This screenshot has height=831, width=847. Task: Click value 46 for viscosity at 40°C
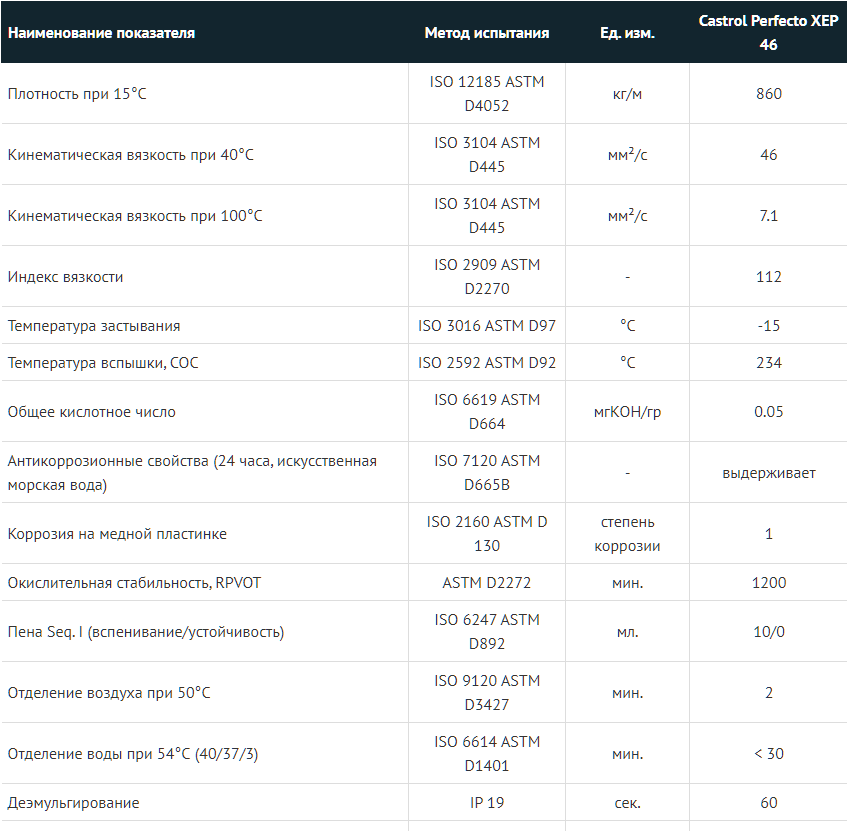point(769,155)
